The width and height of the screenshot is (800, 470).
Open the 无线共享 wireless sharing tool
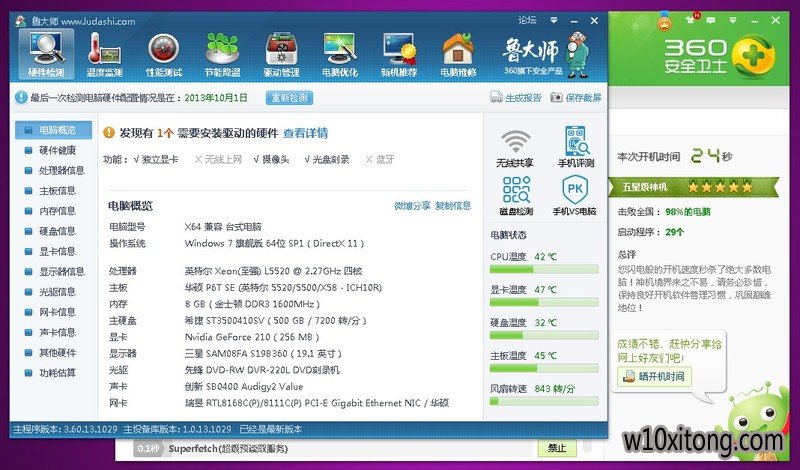tap(515, 148)
